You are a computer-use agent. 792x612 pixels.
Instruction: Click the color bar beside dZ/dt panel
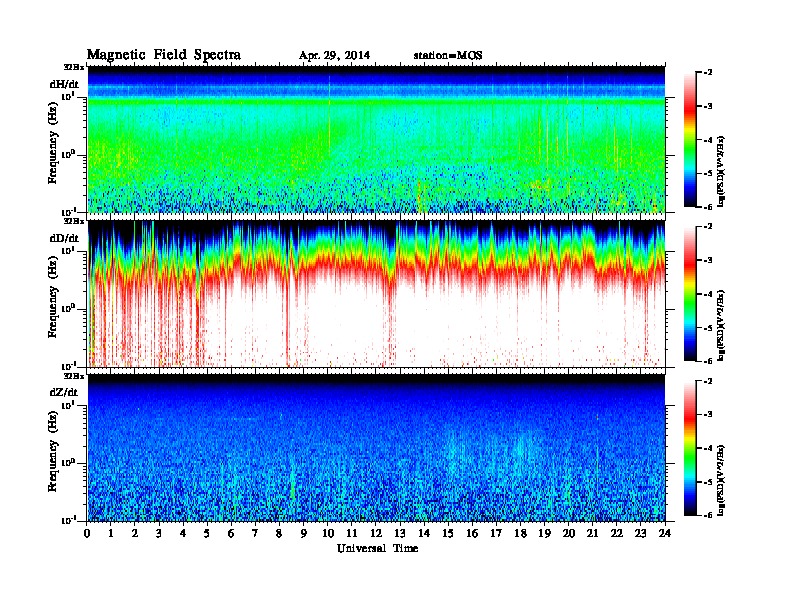click(689, 448)
